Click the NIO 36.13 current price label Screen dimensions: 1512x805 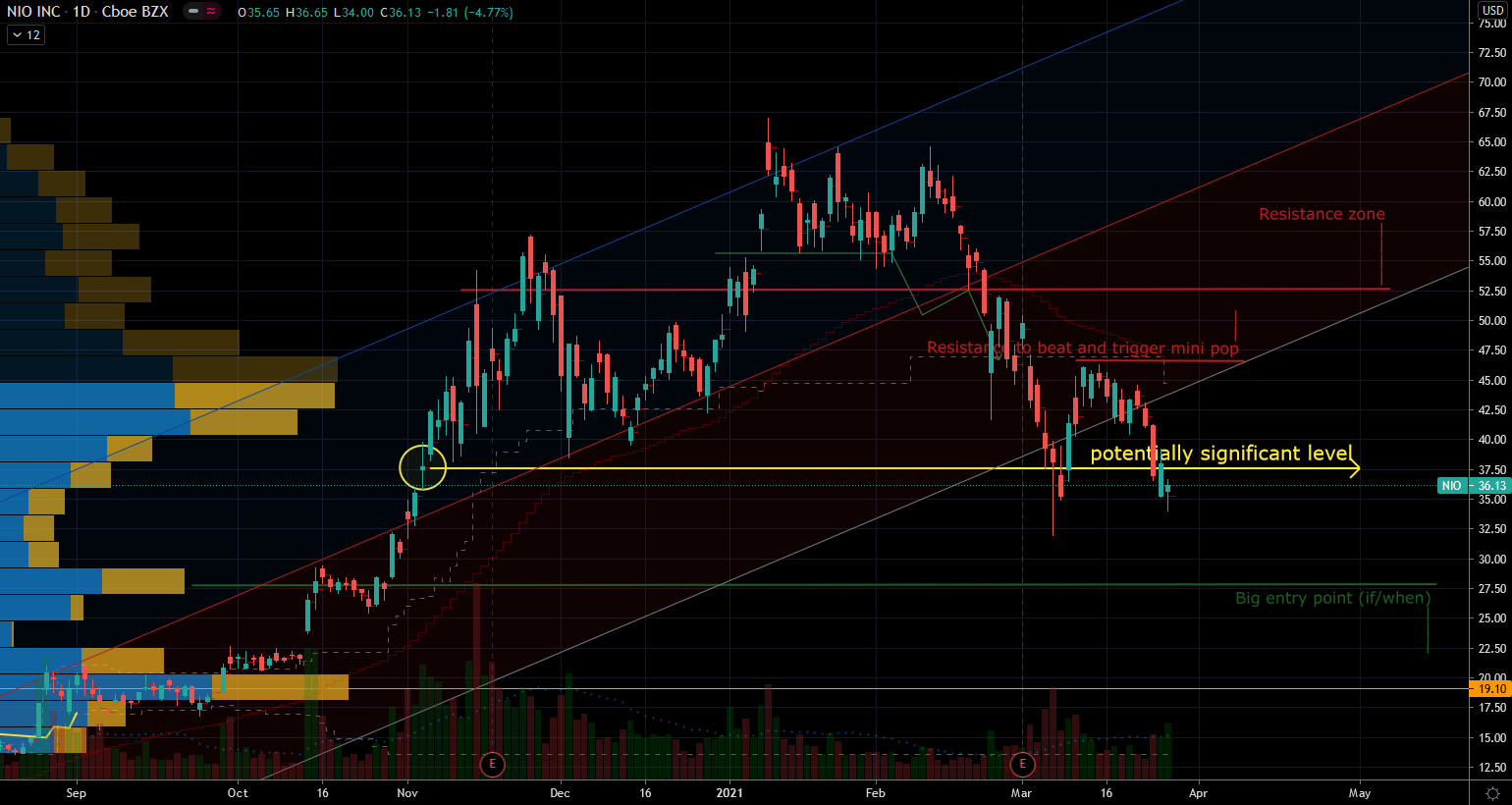[x=1474, y=485]
